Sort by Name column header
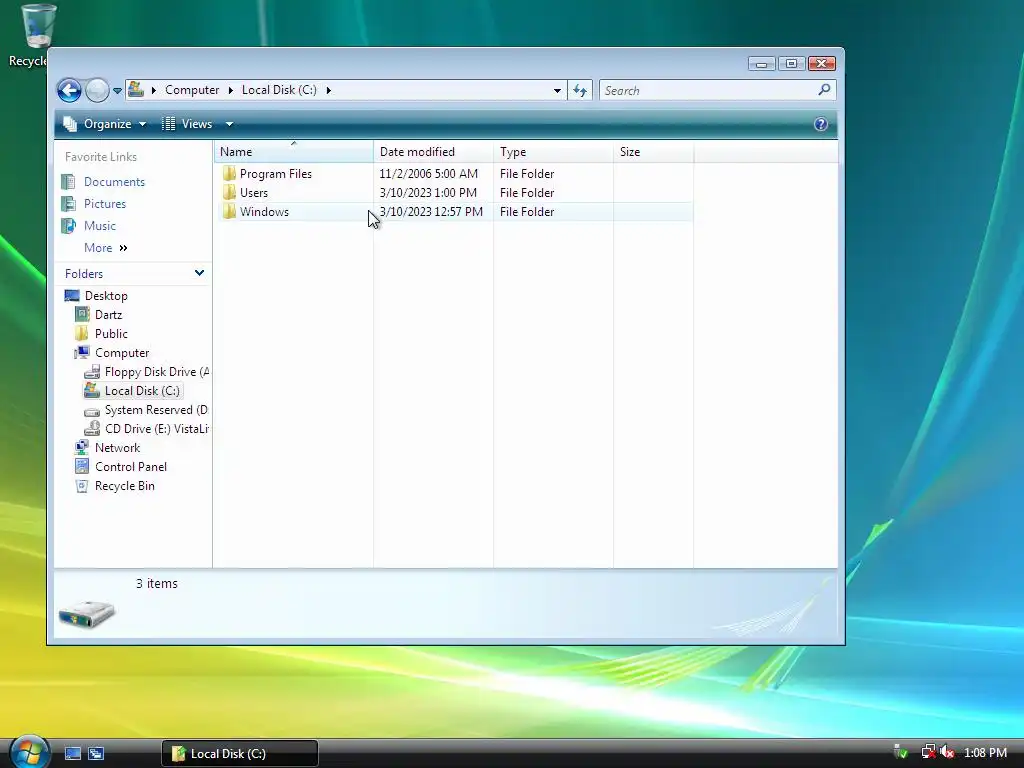Screen dimensions: 1024x768 click(x=293, y=152)
